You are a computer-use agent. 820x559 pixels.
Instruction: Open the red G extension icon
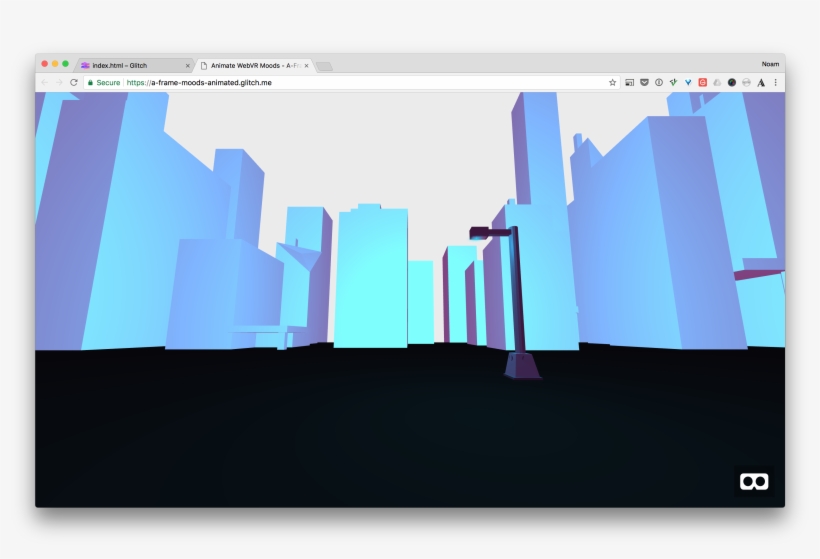click(703, 83)
